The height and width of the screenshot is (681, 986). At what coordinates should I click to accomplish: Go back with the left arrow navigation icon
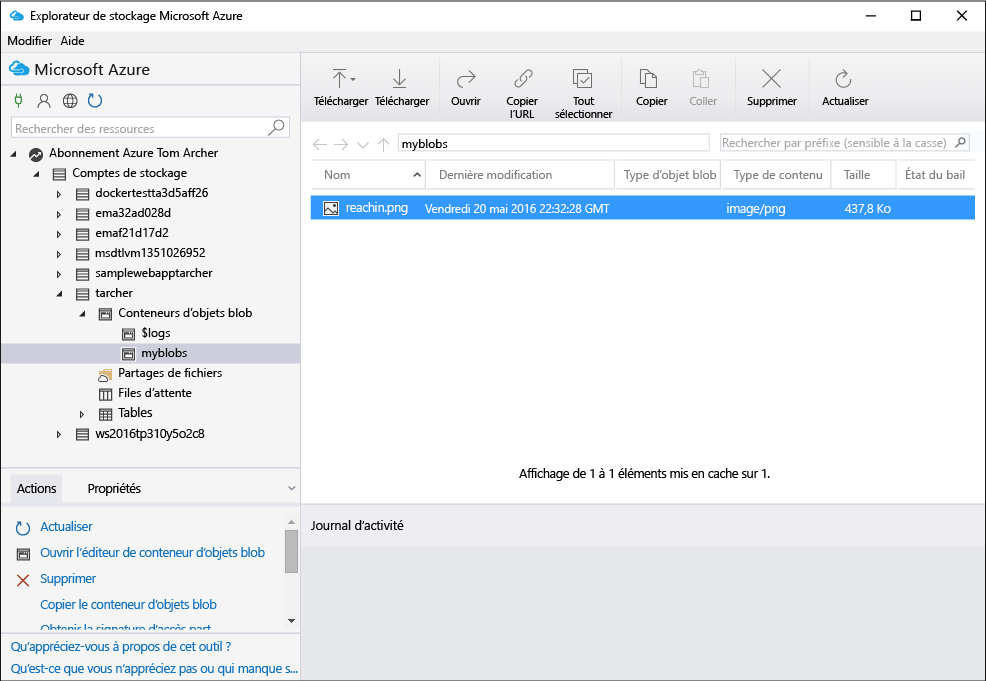[x=320, y=145]
